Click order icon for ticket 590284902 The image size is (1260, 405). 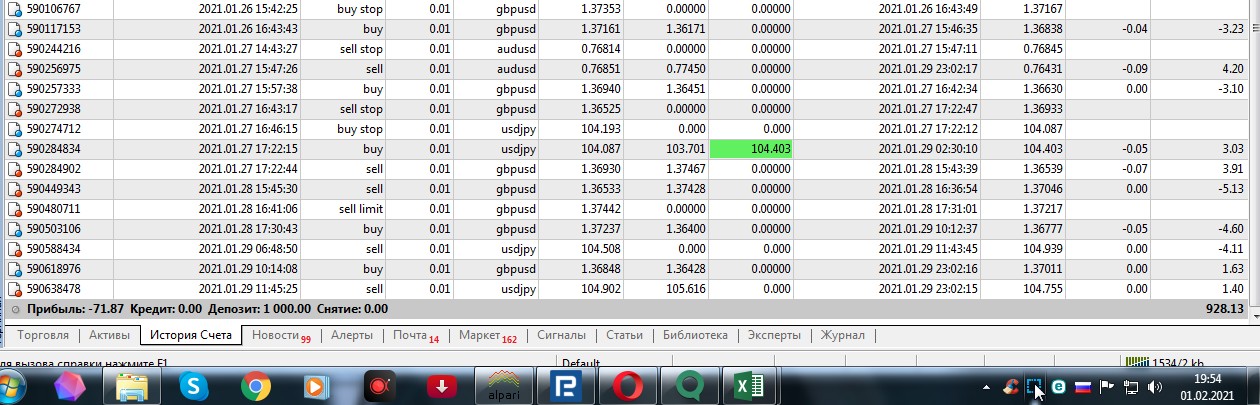click(x=14, y=169)
